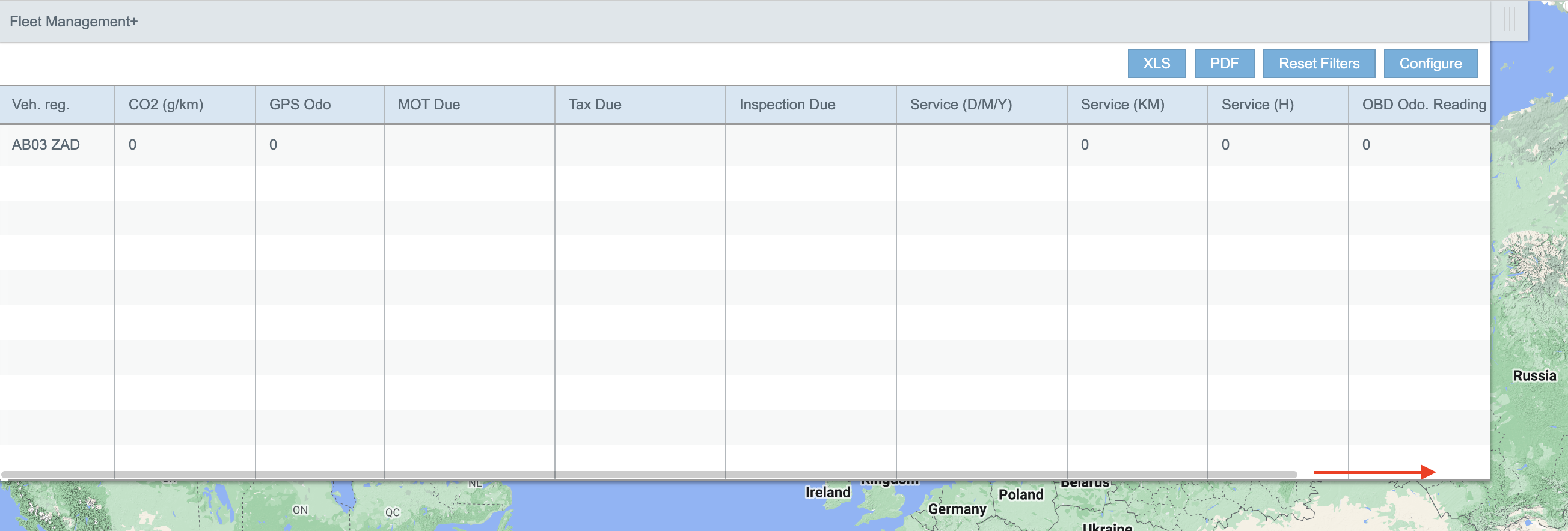Click the Service (H) column header

coord(1257,105)
